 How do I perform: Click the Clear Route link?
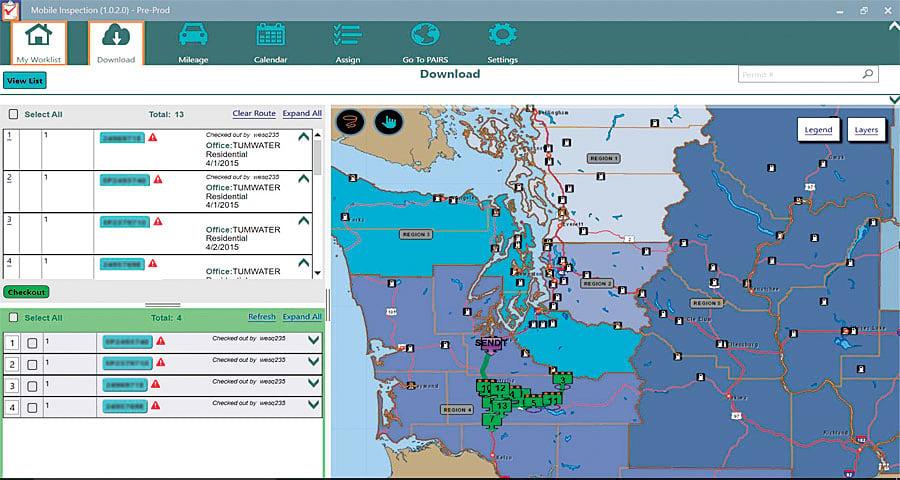(254, 114)
